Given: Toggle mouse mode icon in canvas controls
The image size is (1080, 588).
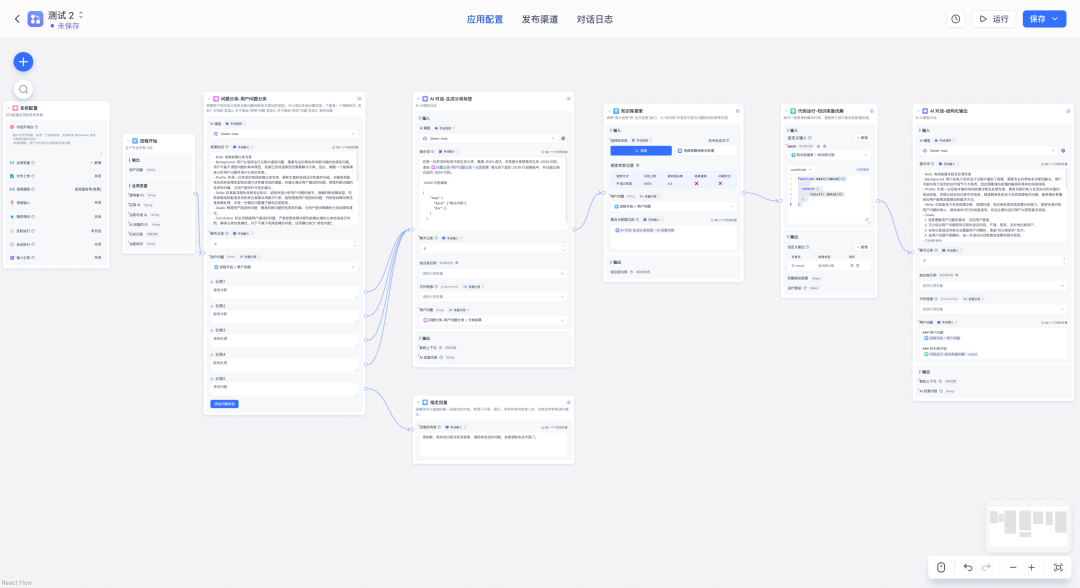Looking at the screenshot, I should 941,567.
